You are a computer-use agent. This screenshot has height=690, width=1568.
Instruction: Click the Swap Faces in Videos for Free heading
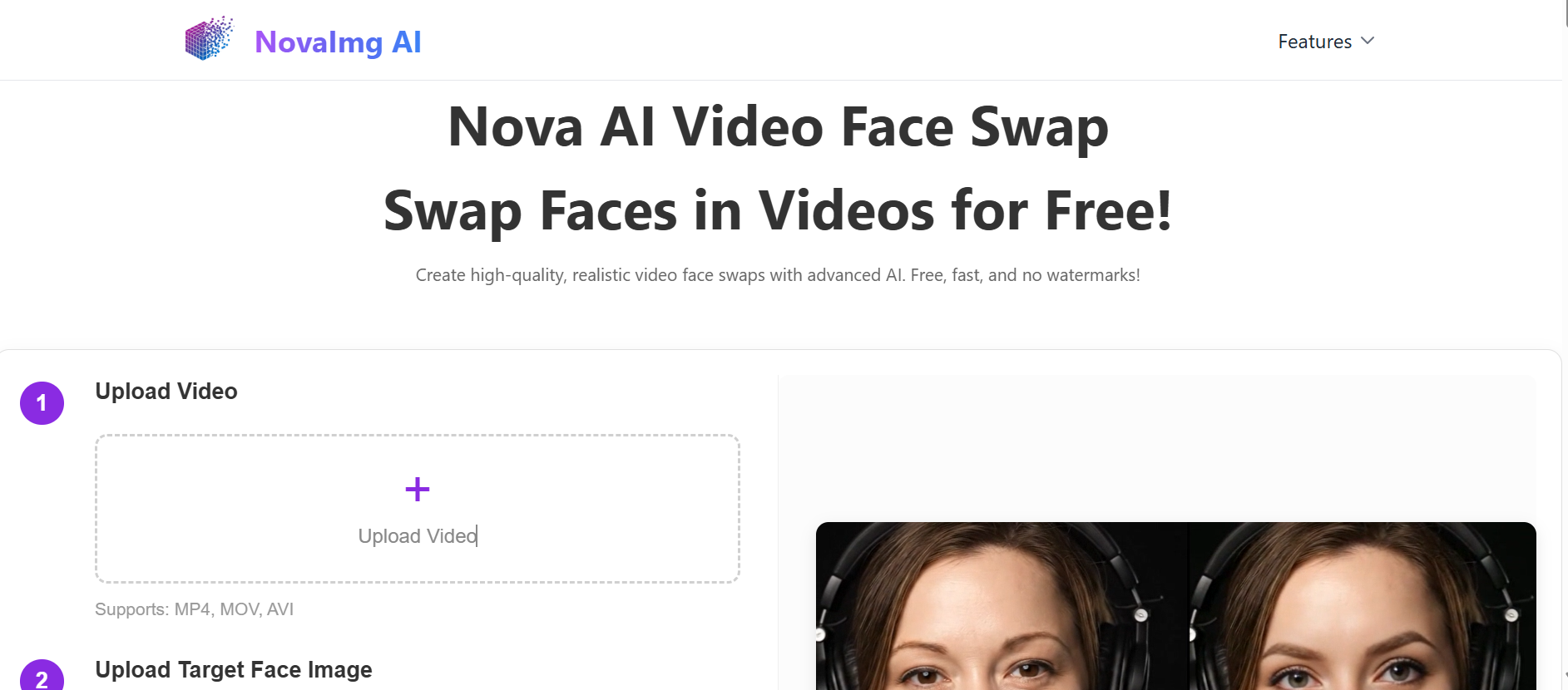(778, 210)
